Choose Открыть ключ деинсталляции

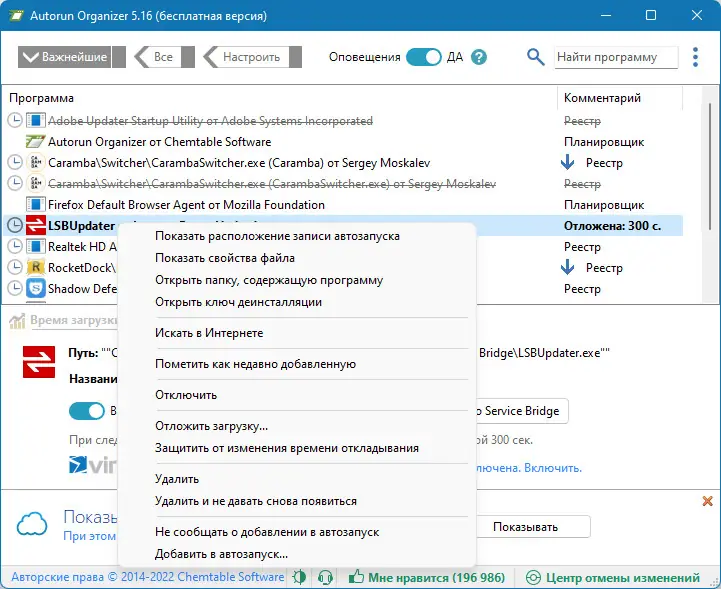[297, 302]
